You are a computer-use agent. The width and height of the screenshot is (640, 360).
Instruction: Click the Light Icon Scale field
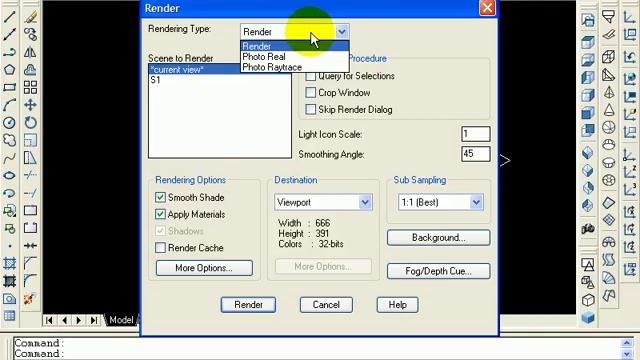pos(476,134)
